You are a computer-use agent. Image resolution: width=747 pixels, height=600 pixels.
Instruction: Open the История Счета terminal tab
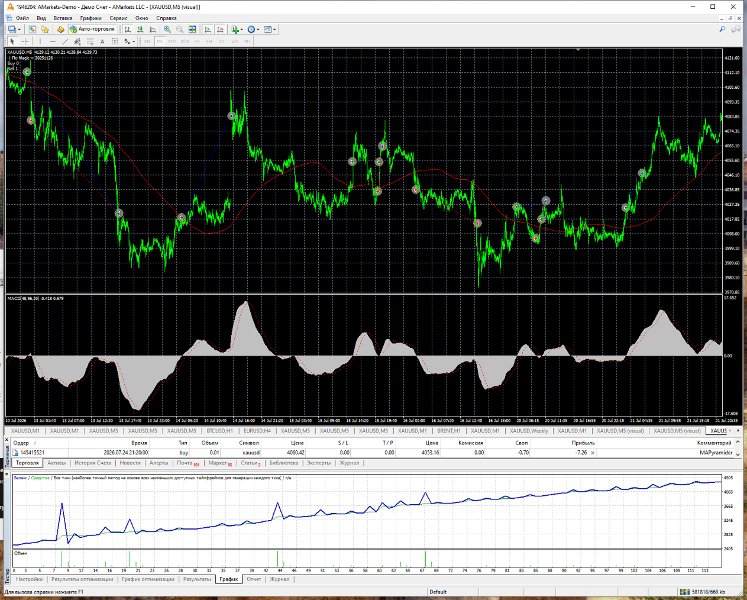[x=92, y=463]
